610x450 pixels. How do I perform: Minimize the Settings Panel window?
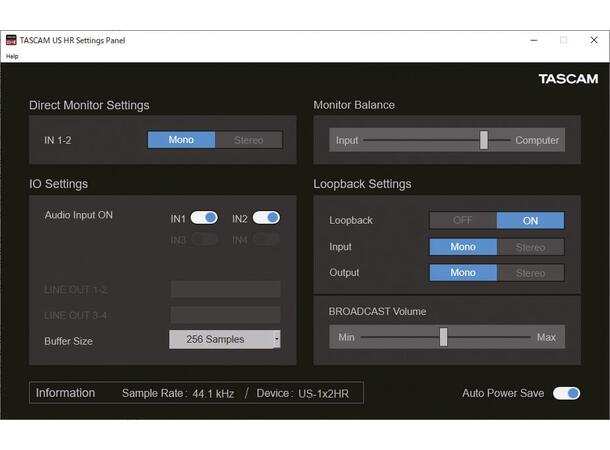pyautogui.click(x=534, y=40)
